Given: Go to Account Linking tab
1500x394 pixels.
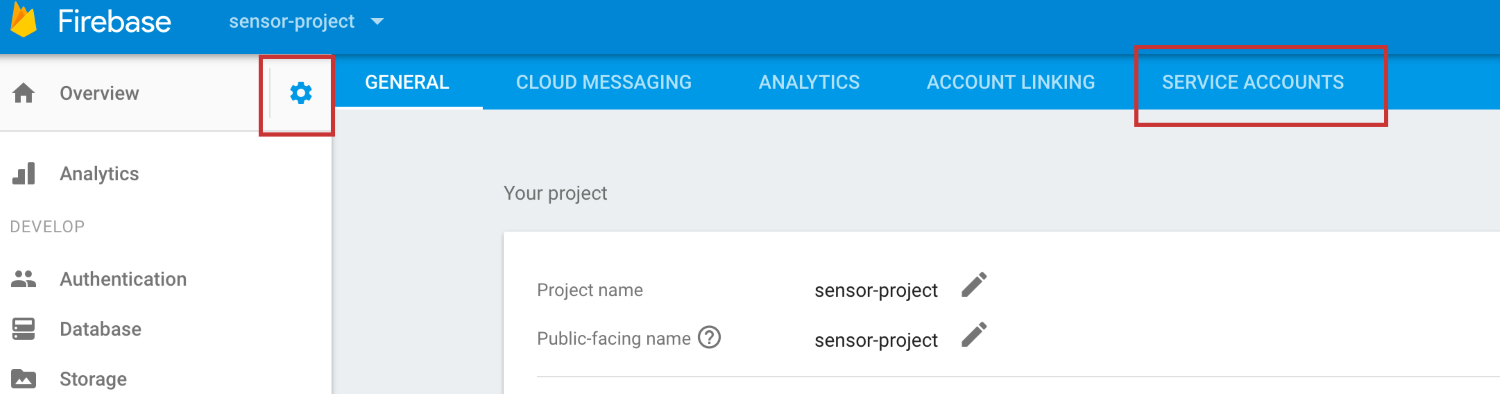Looking at the screenshot, I should (x=1011, y=82).
